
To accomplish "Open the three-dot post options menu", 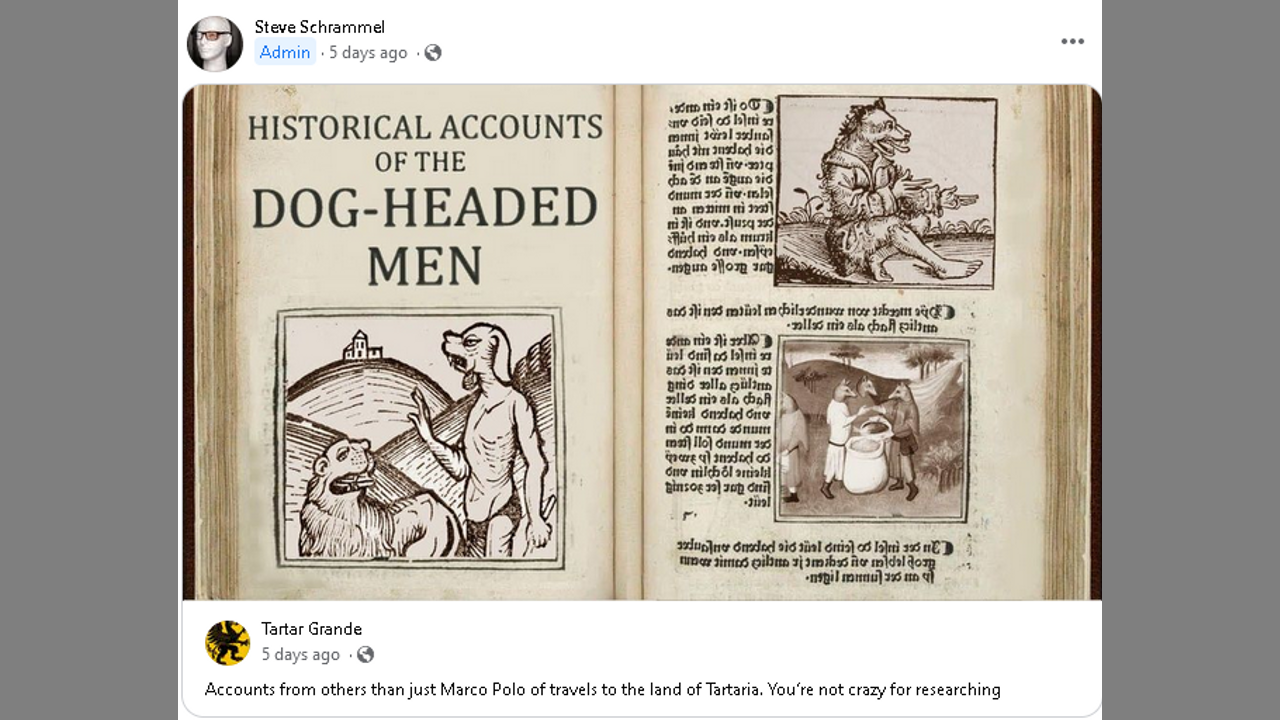I will coord(1072,41).
